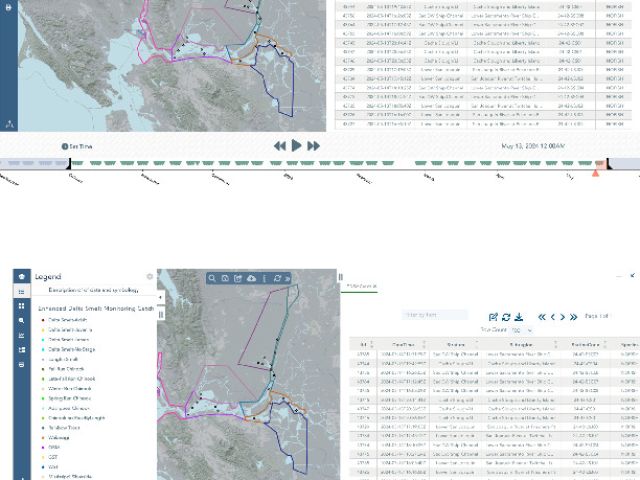Click the filter text field above the table
The width and height of the screenshot is (640, 480).
(x=435, y=315)
